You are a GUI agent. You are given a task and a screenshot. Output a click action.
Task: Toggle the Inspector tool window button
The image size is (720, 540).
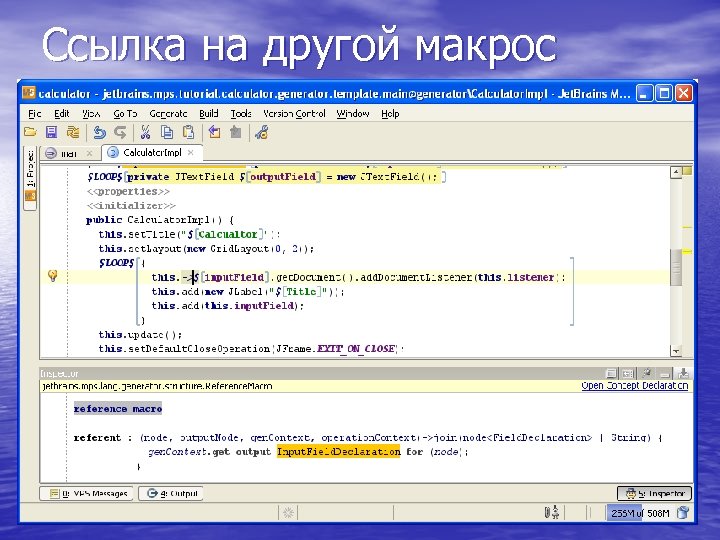click(654, 494)
